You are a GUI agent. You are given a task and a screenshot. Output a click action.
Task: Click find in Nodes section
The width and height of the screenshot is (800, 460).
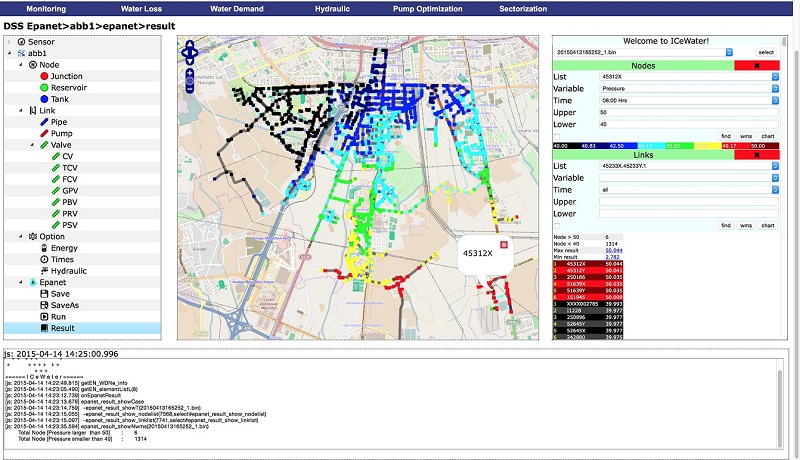tap(726, 136)
